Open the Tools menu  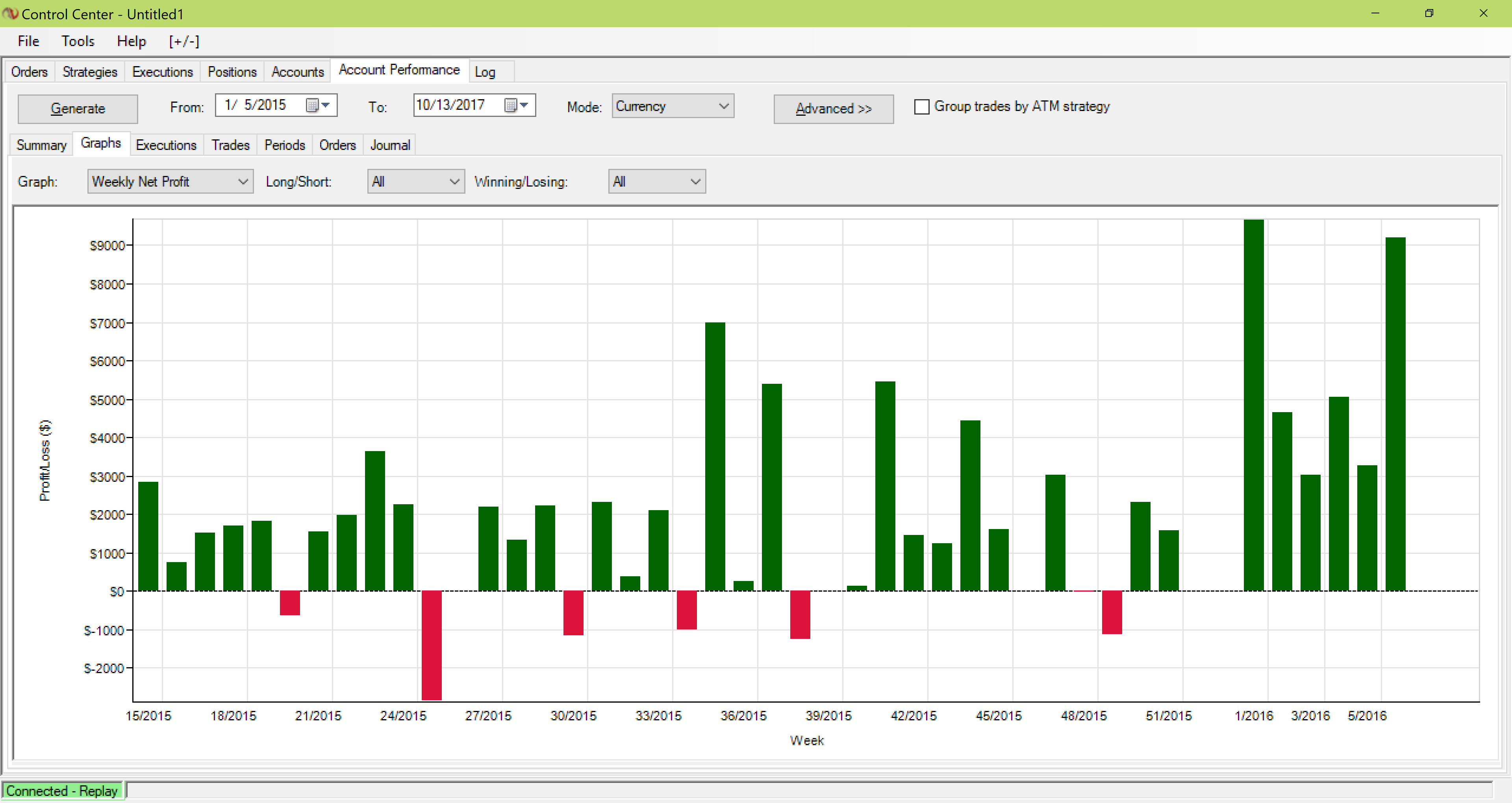pyautogui.click(x=78, y=41)
